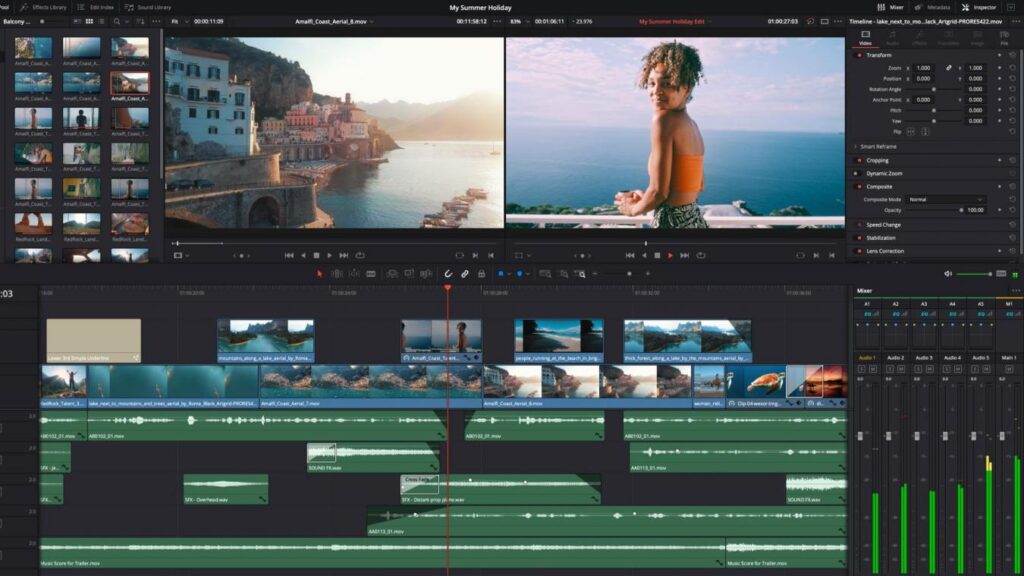The height and width of the screenshot is (576, 1024).
Task: Switch media pool to list view icon
Action: [x=101, y=22]
